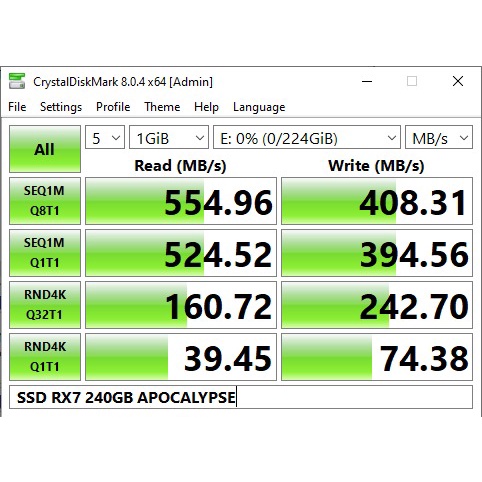This screenshot has width=482, height=482.
Task: Click the comment field with SSD RX7 text
Action: [241, 397]
